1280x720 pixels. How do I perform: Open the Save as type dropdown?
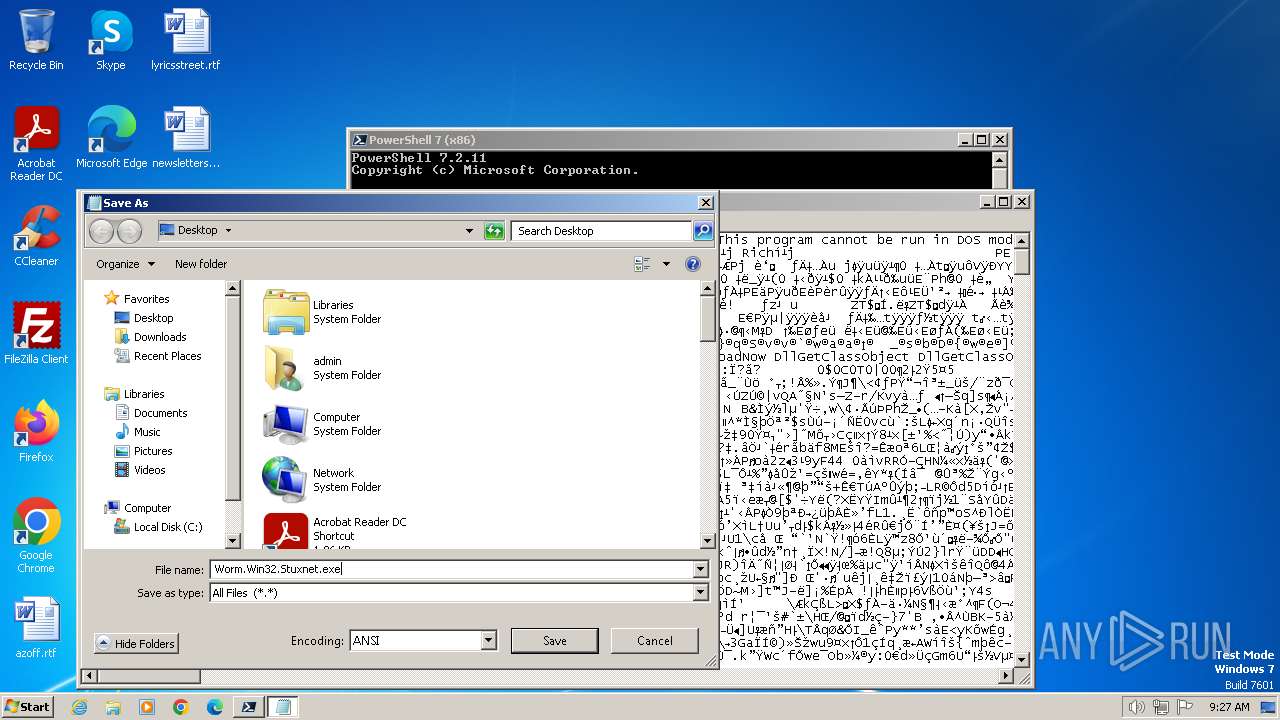(700, 593)
